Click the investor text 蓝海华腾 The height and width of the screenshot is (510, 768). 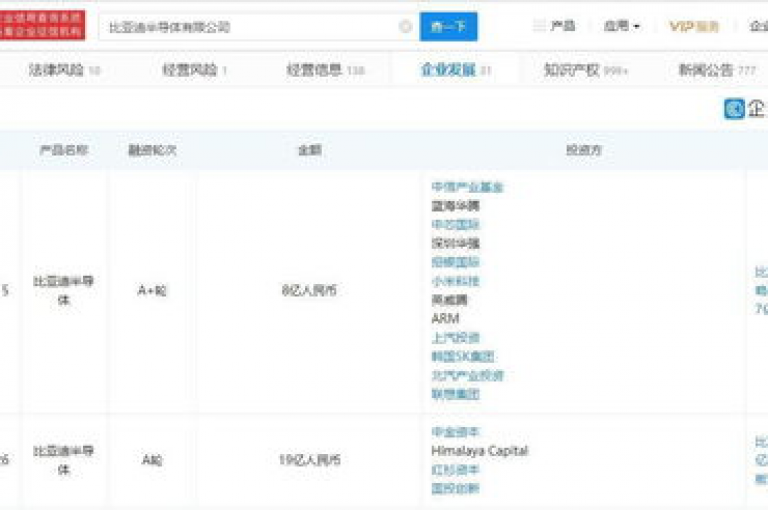pyautogui.click(x=456, y=206)
